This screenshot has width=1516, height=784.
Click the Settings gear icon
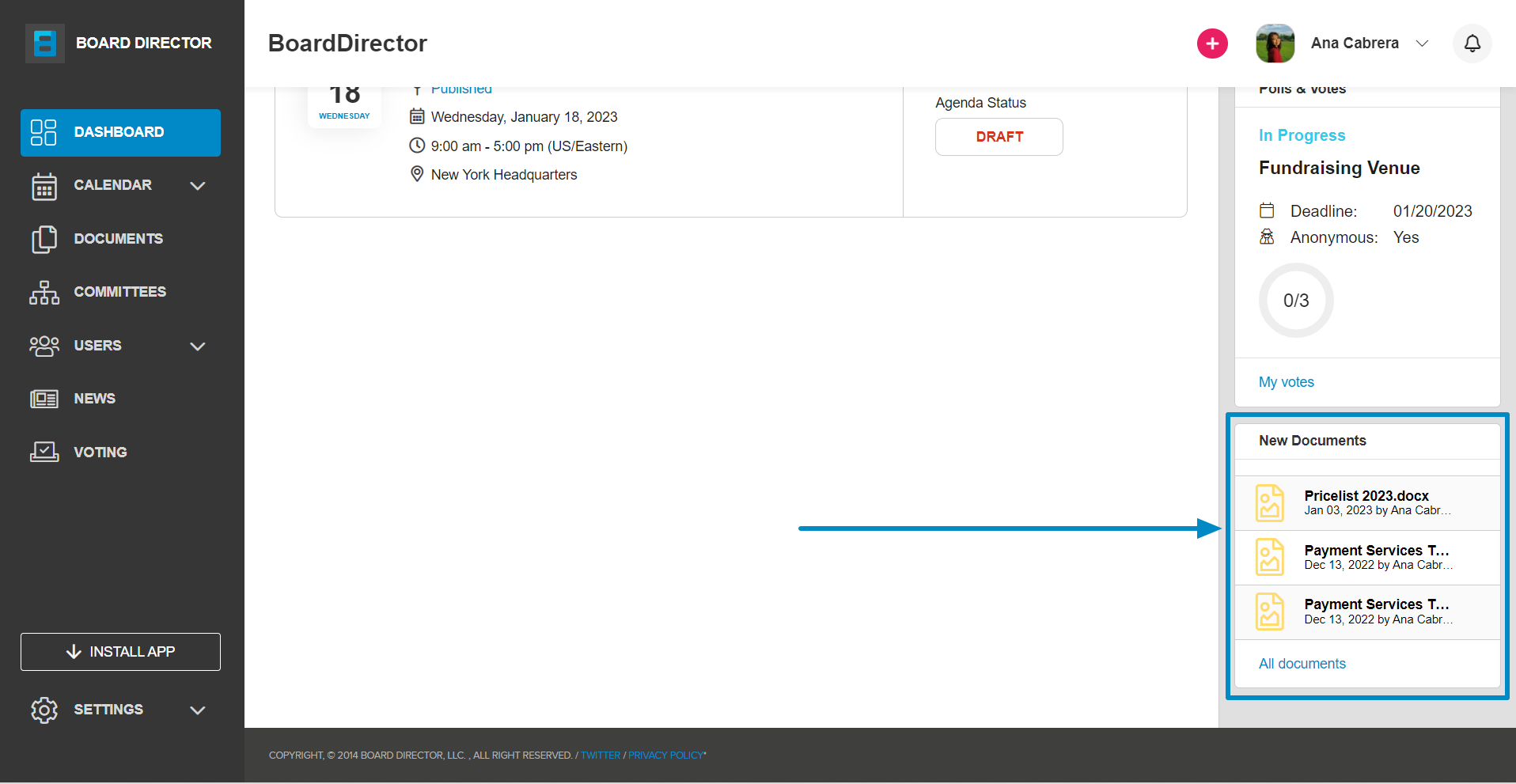[44, 710]
